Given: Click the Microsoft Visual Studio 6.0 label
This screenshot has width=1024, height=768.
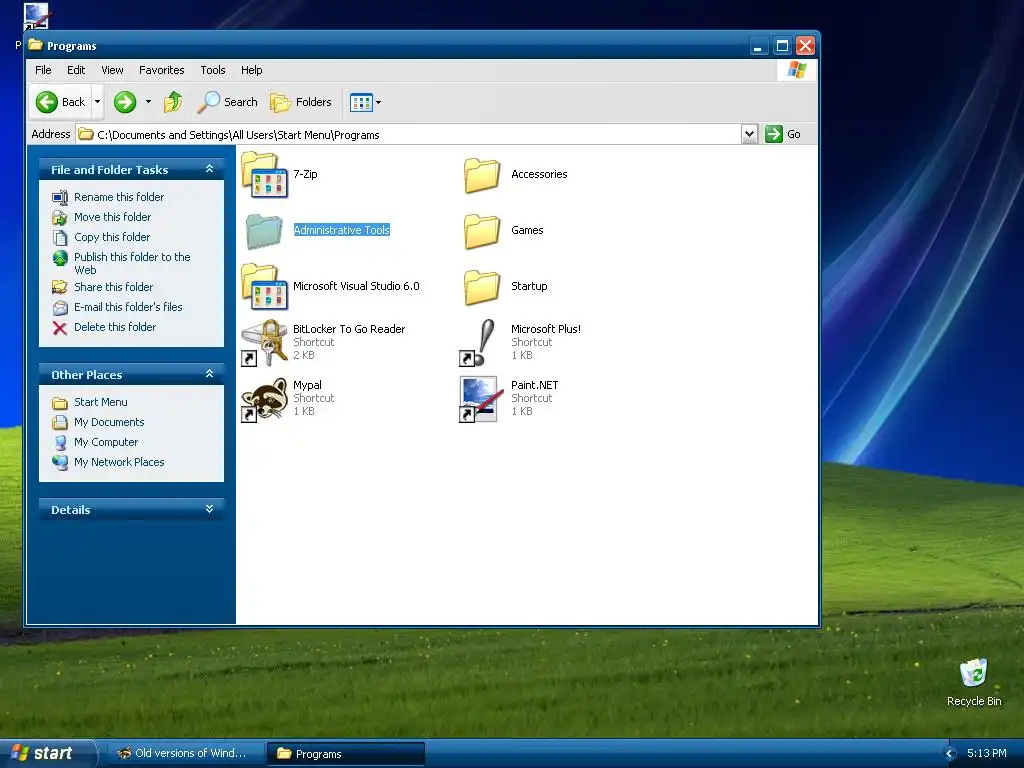Looking at the screenshot, I should pos(356,286).
